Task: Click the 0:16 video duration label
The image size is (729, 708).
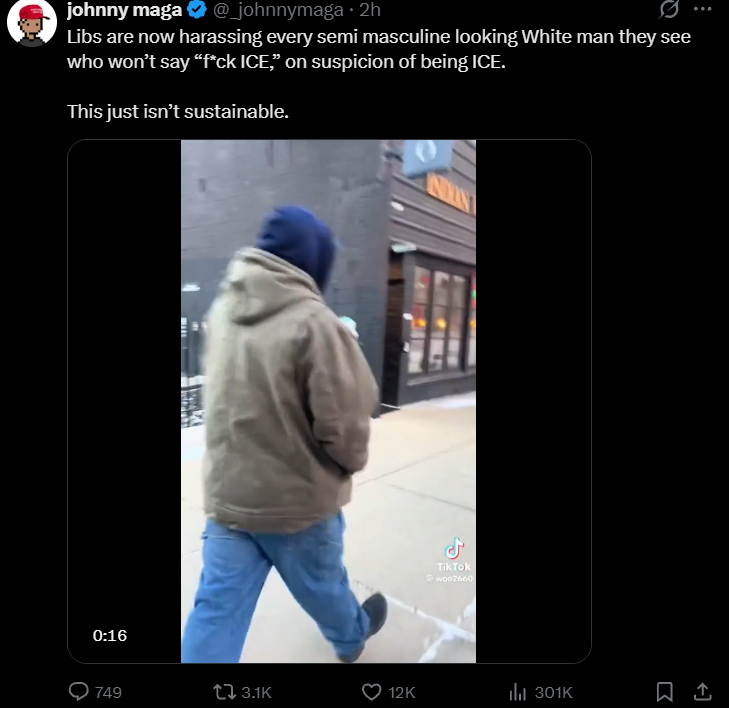Action: coord(110,635)
